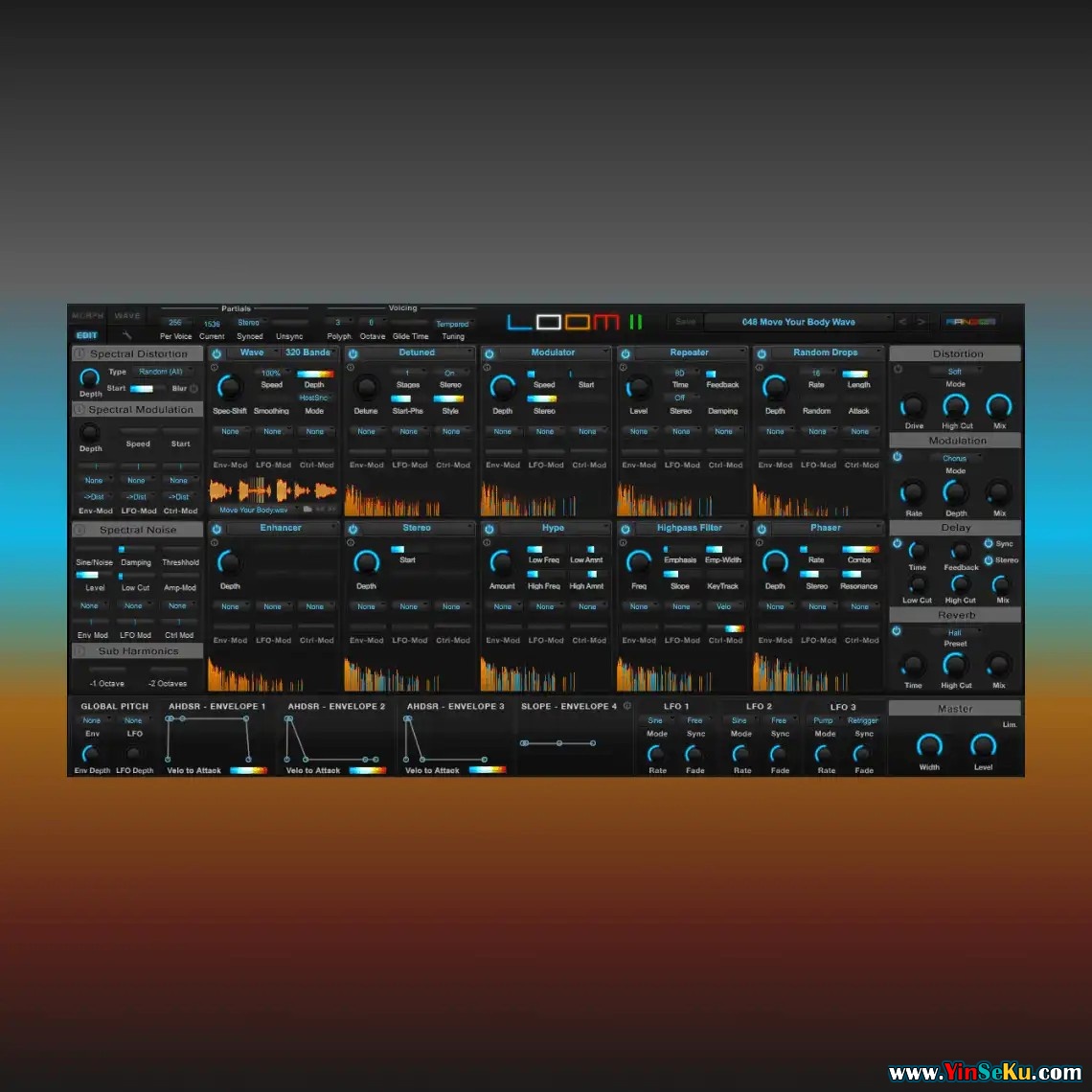The image size is (1092, 1092).
Task: Click the Envelope 1 Velo to Attack slider
Action: [x=248, y=770]
